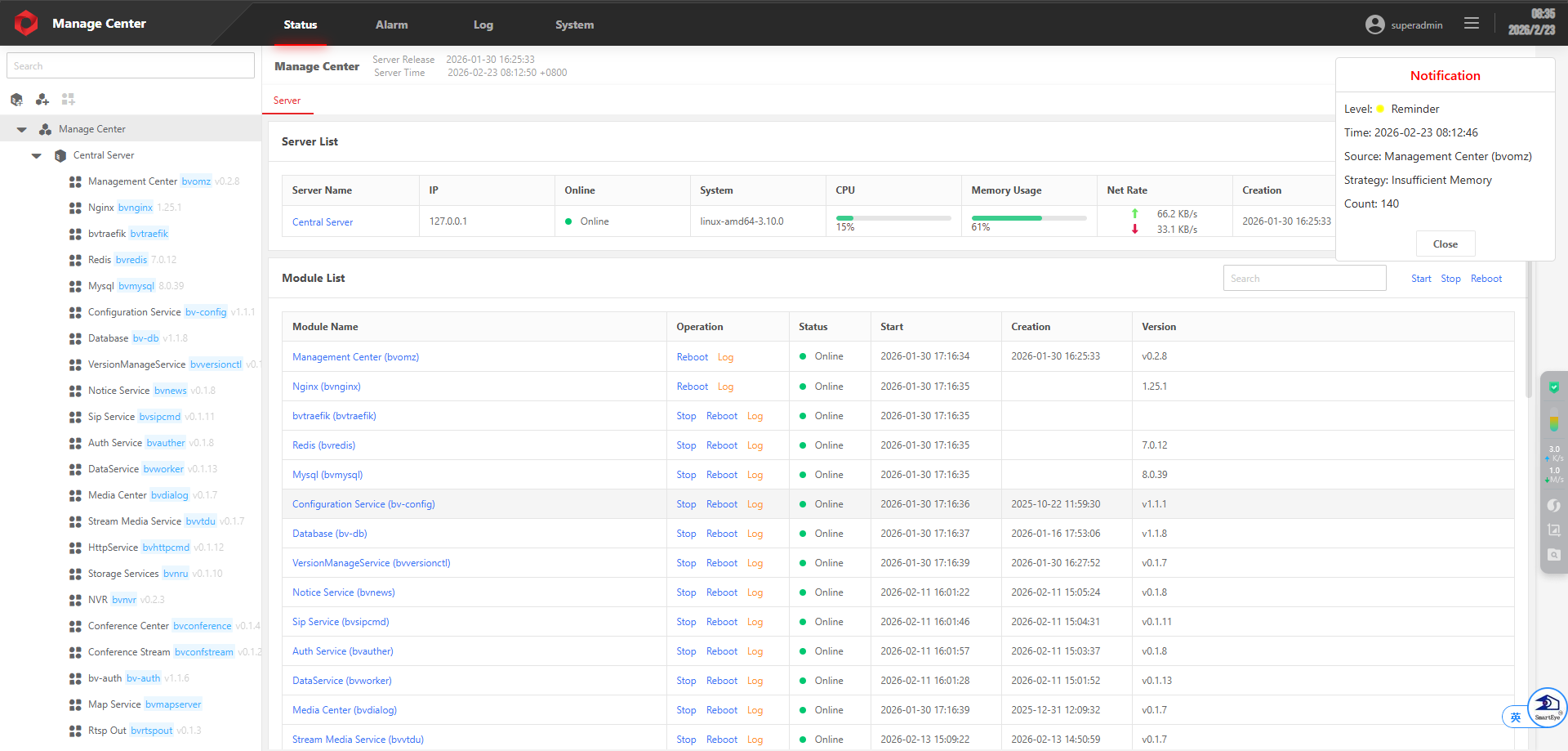The height and width of the screenshot is (751, 1568).
Task: Open the hamburger menu in the top bar
Action: click(x=1472, y=24)
